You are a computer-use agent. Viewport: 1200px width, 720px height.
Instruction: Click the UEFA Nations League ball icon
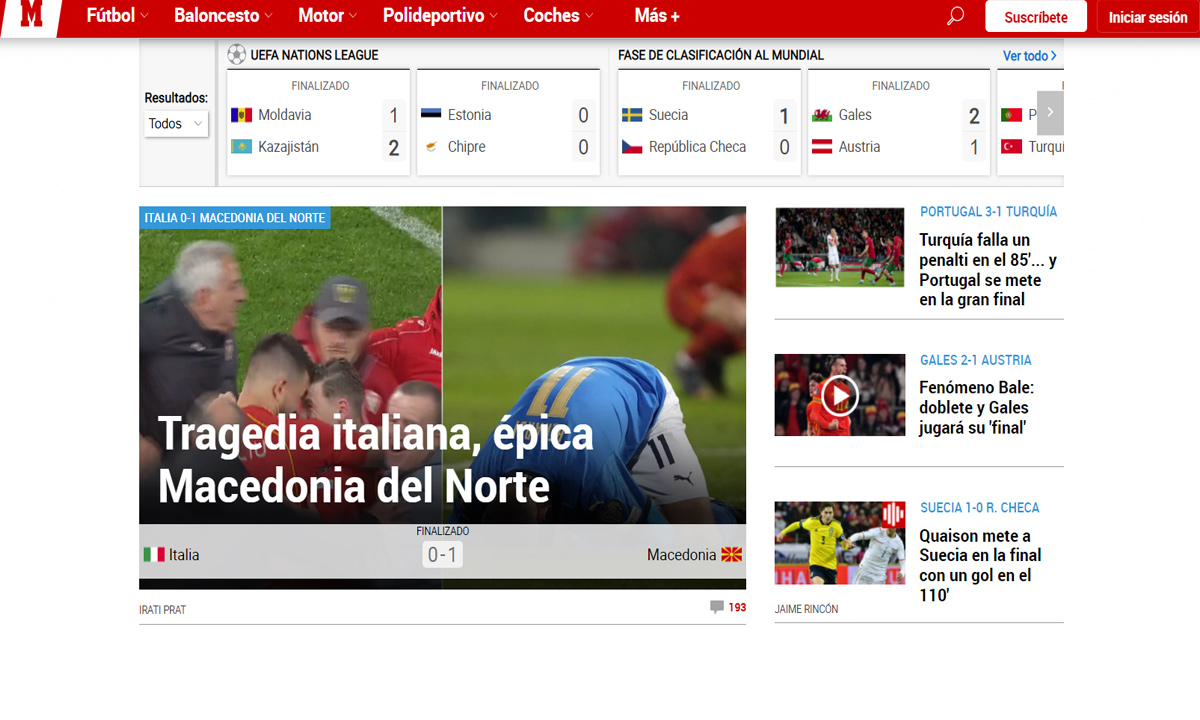click(237, 55)
